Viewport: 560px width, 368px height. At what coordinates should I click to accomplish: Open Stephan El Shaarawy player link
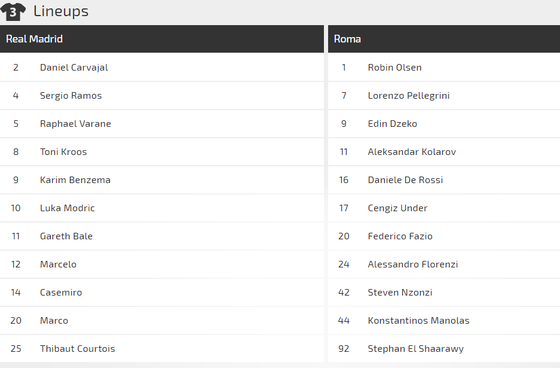[x=416, y=349]
